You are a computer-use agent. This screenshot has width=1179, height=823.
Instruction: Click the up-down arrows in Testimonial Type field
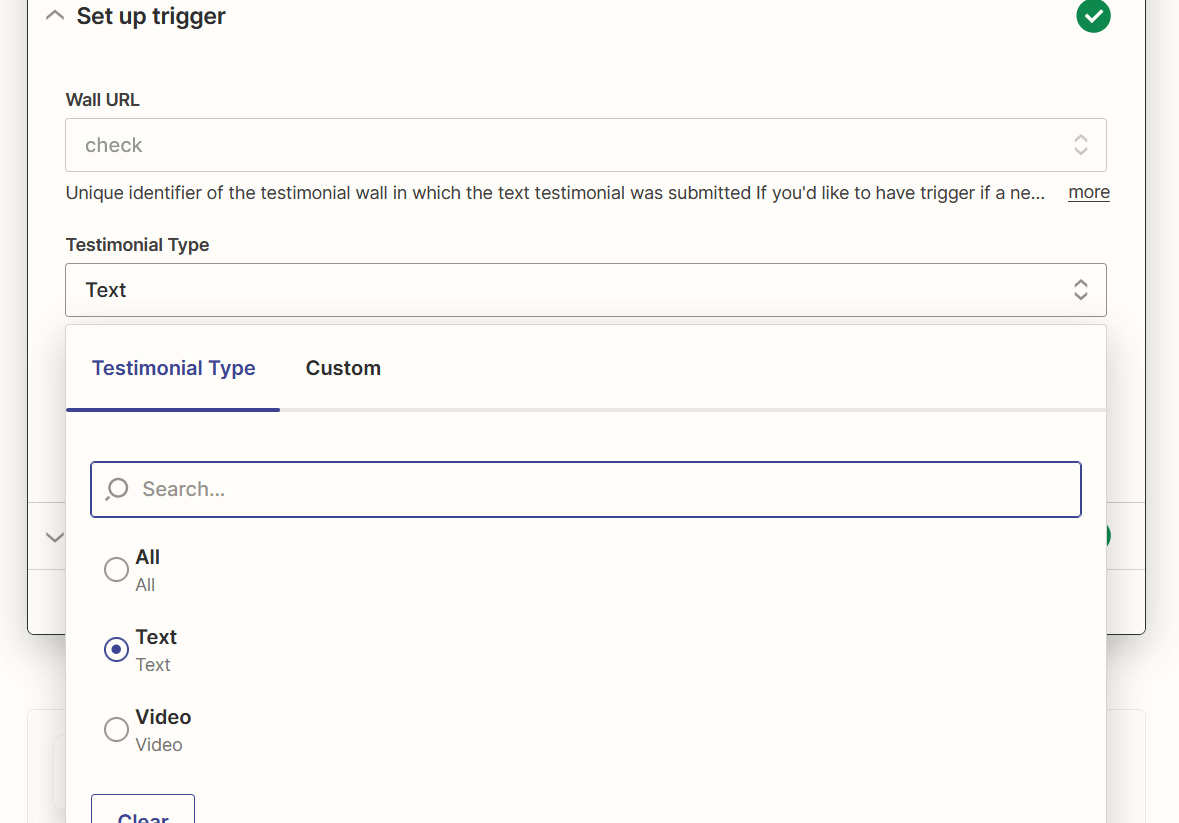[x=1080, y=290]
